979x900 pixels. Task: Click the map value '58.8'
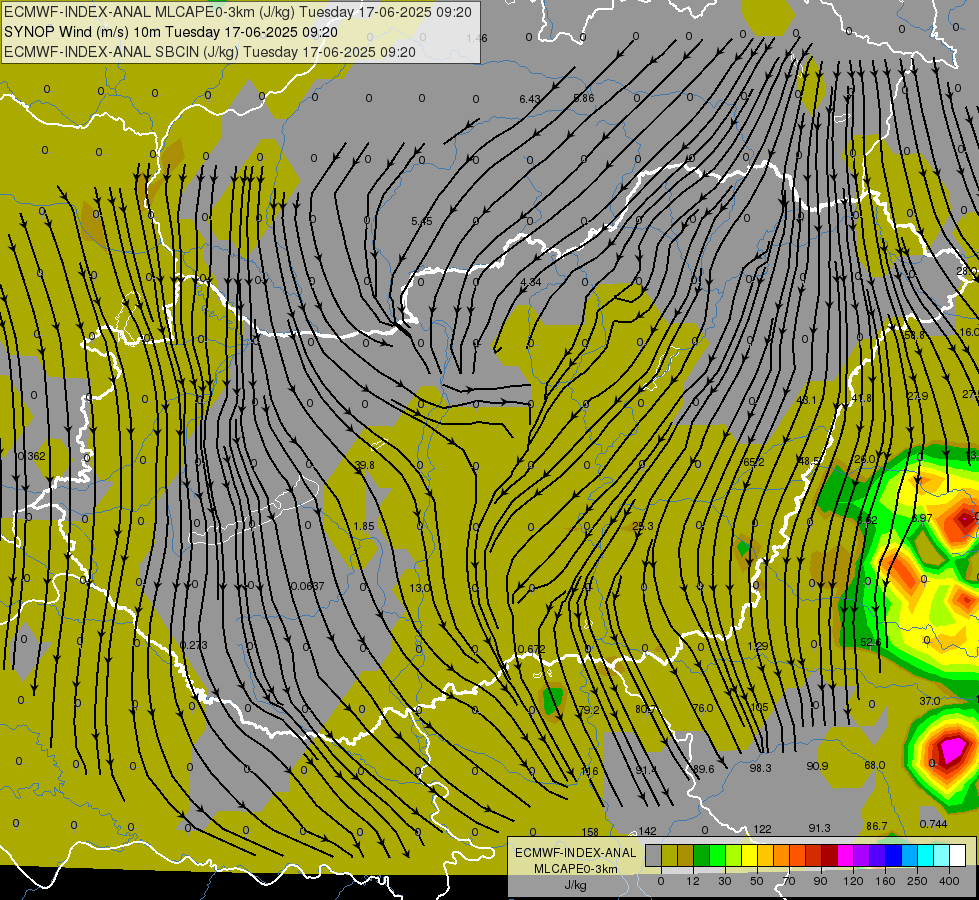pos(914,335)
